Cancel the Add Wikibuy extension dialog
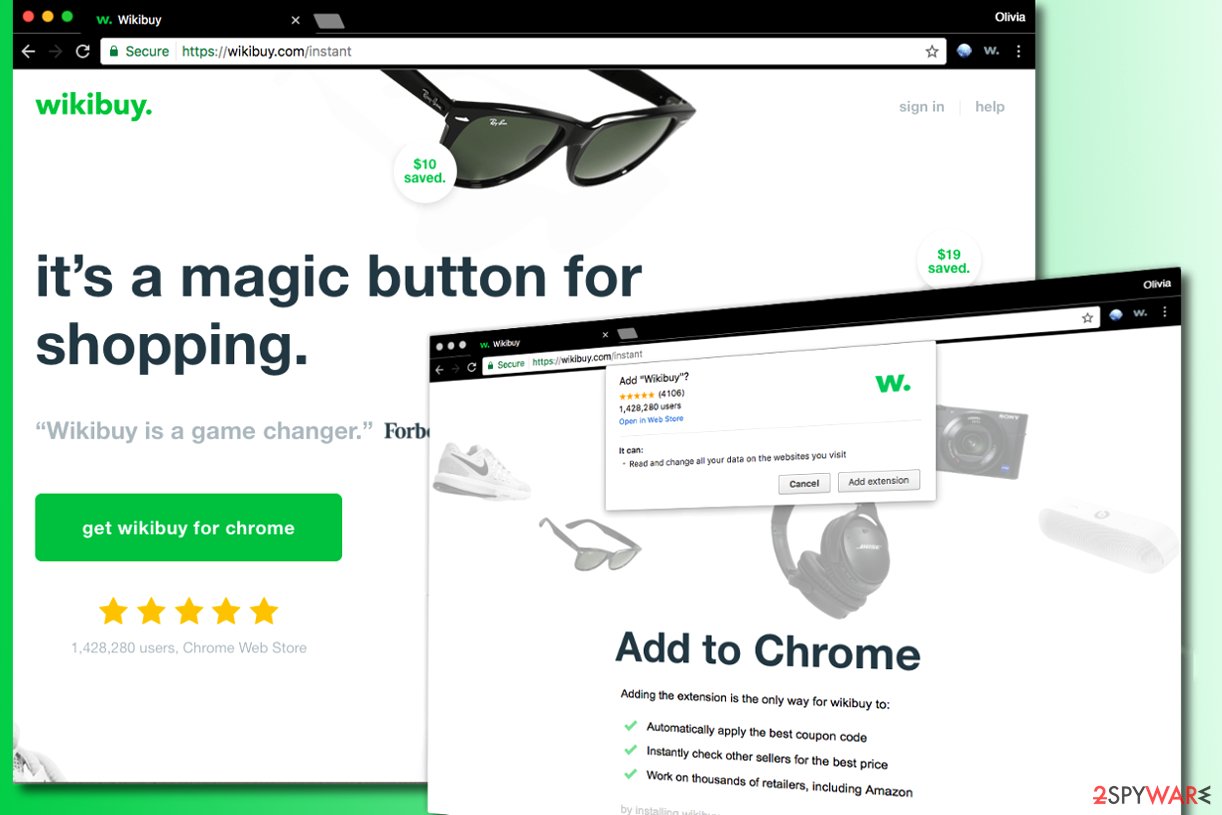The image size is (1222, 815). click(x=804, y=483)
